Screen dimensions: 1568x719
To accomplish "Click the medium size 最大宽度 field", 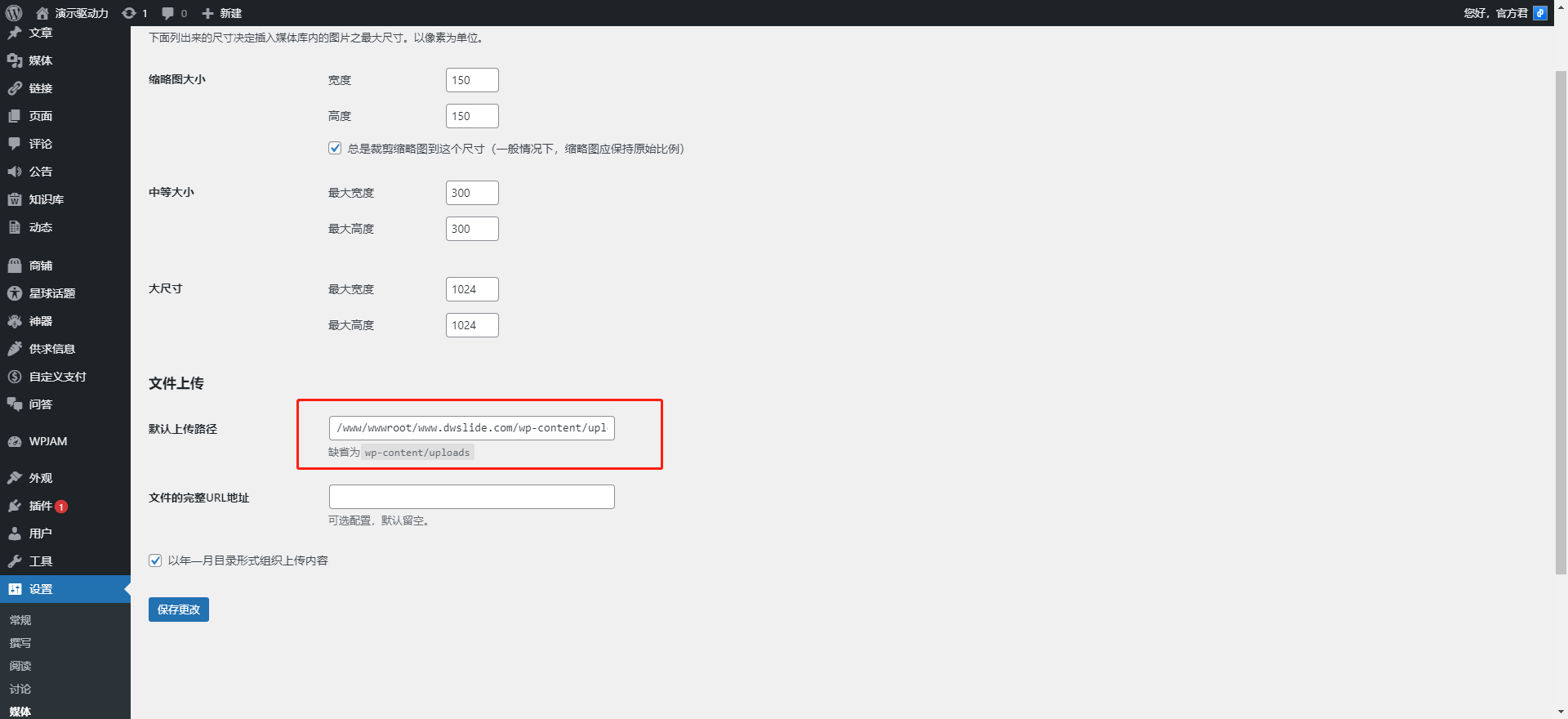I will pos(472,193).
